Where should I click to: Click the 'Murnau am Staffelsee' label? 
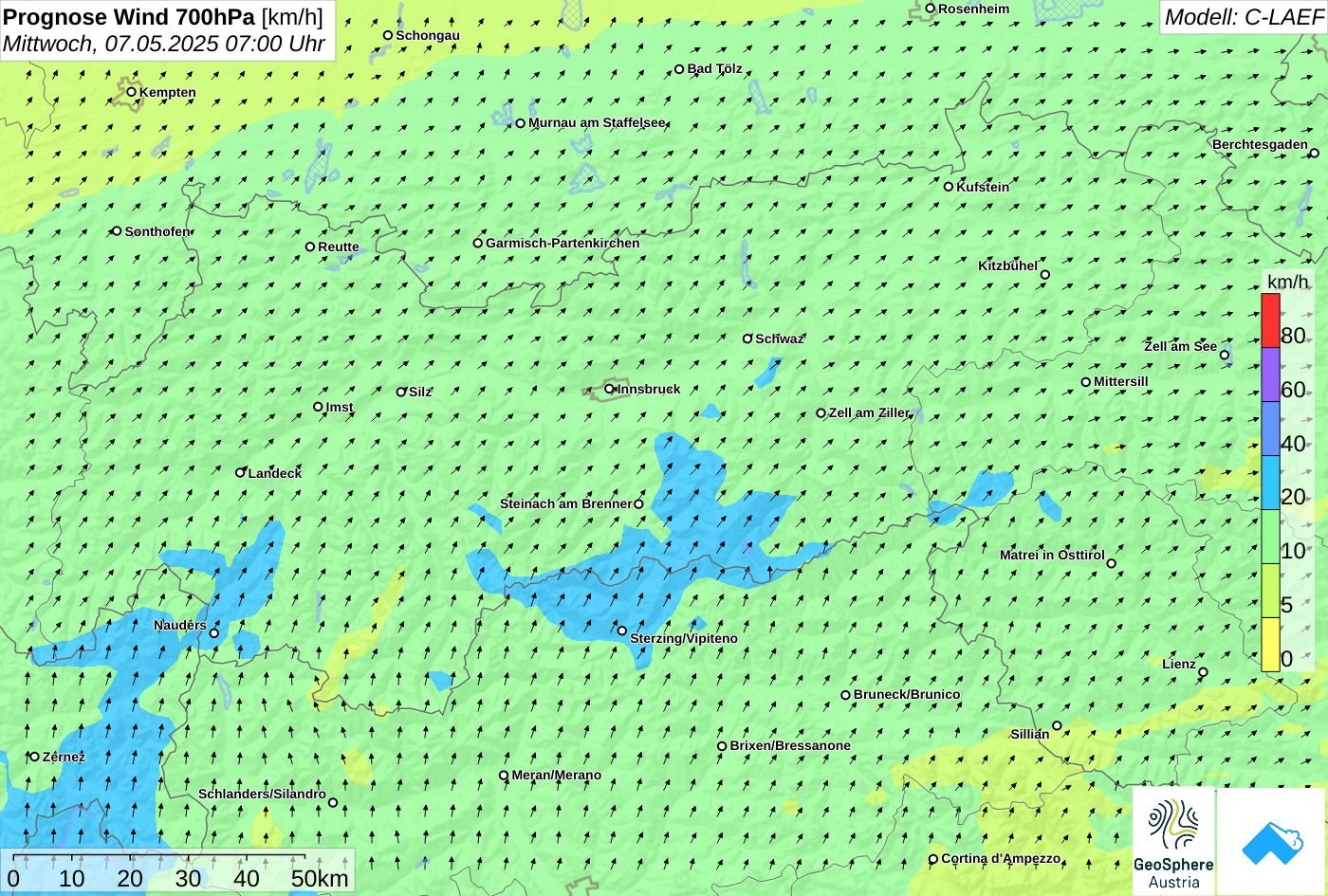pos(597,122)
